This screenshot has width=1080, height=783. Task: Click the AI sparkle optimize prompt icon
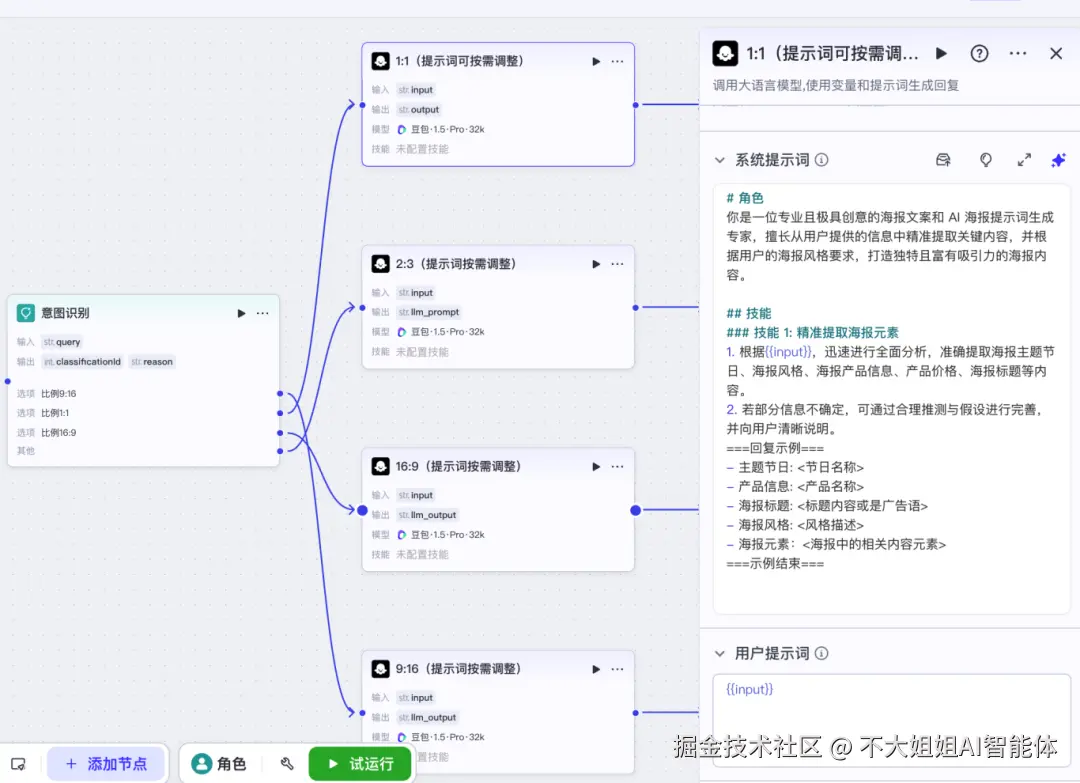tap(1059, 160)
